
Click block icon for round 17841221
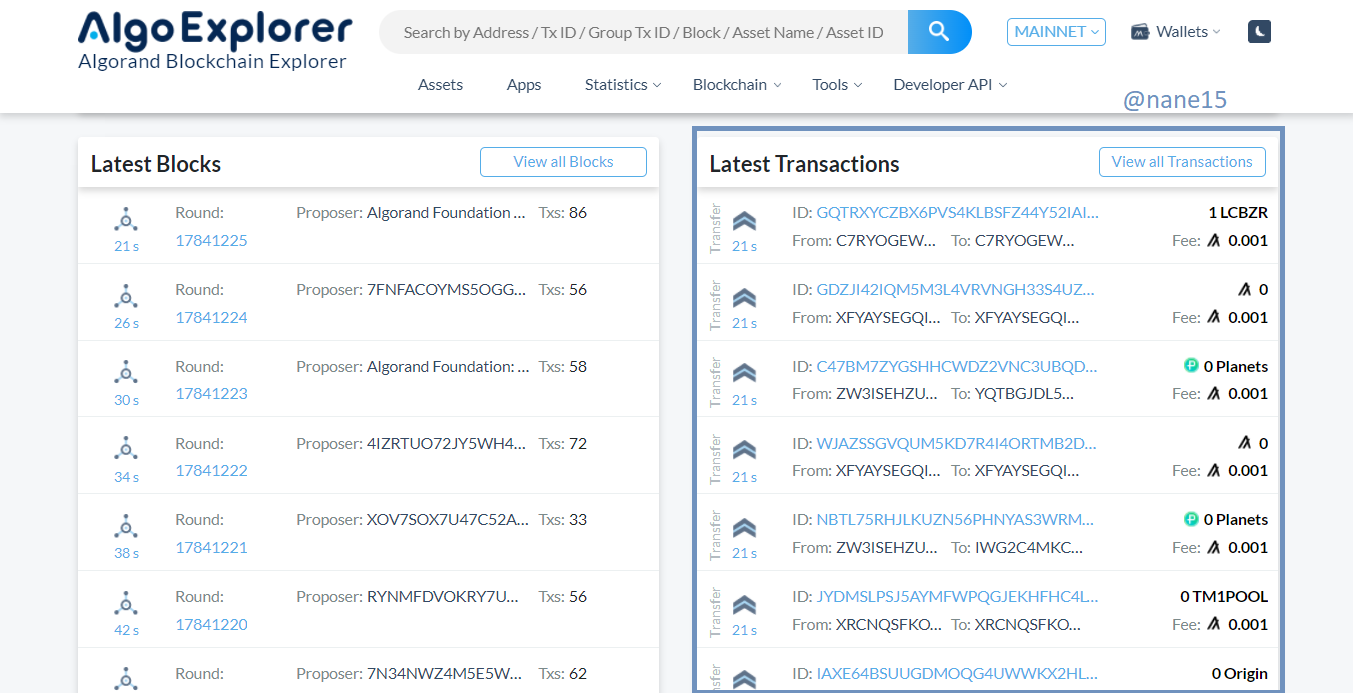coord(126,526)
